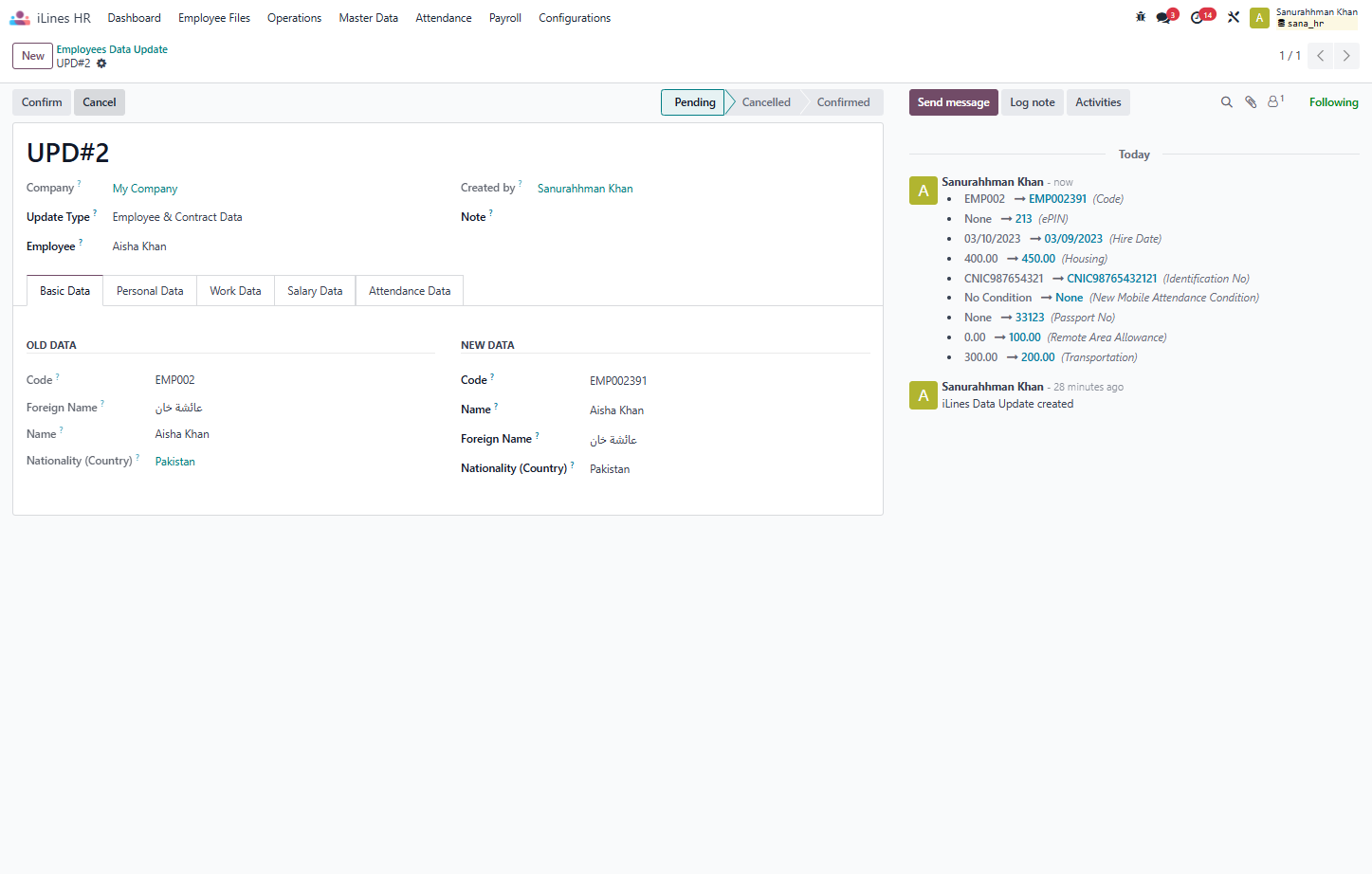
Task: Open the debug bug icon menu
Action: coord(1141,17)
